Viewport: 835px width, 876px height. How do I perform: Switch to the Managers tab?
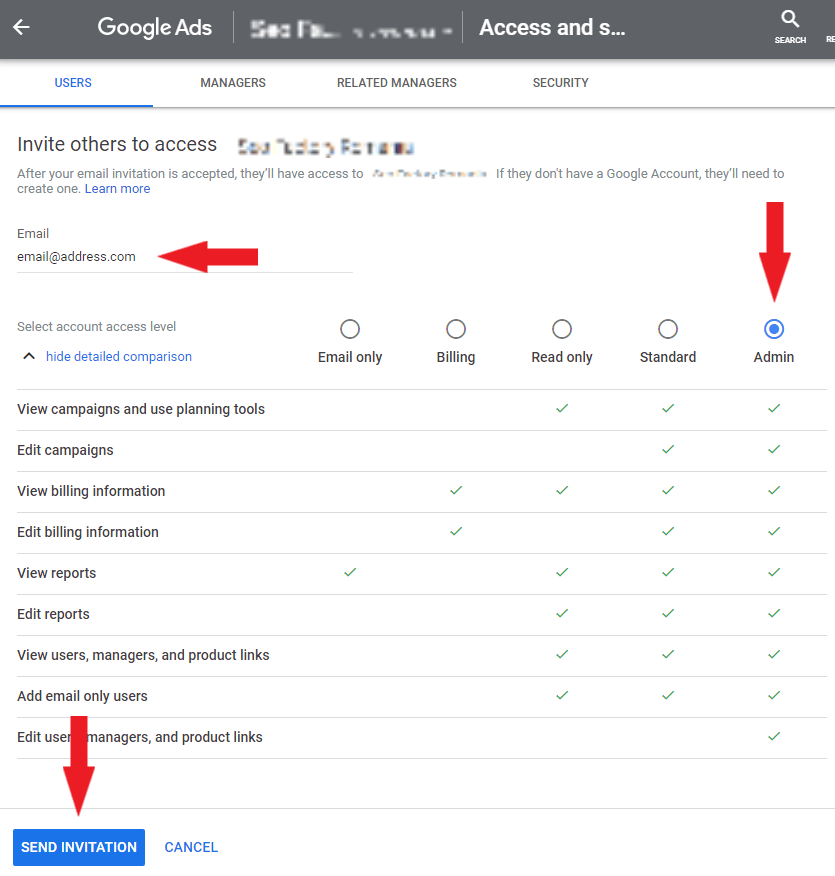(233, 83)
